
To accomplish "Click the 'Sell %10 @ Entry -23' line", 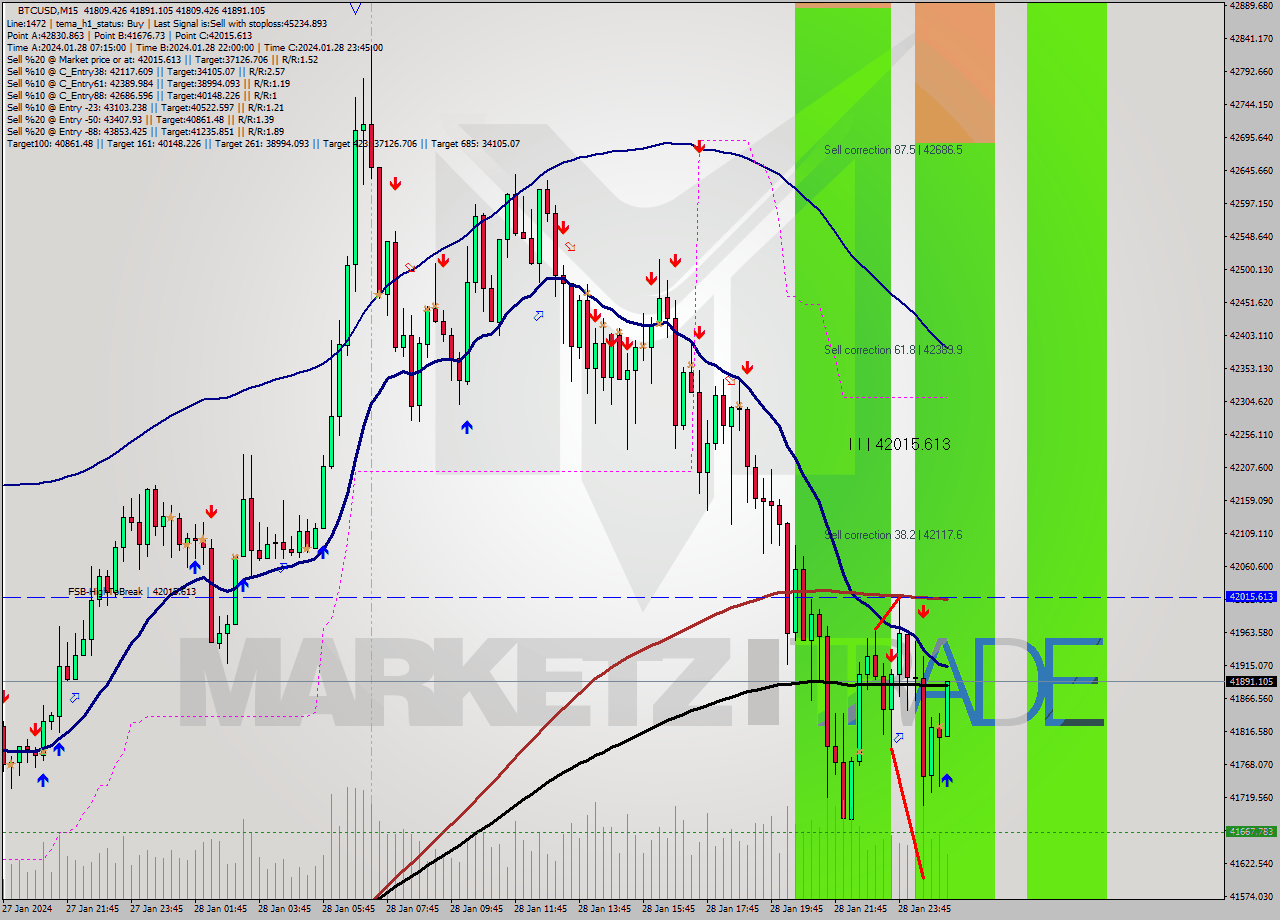I will (x=145, y=107).
